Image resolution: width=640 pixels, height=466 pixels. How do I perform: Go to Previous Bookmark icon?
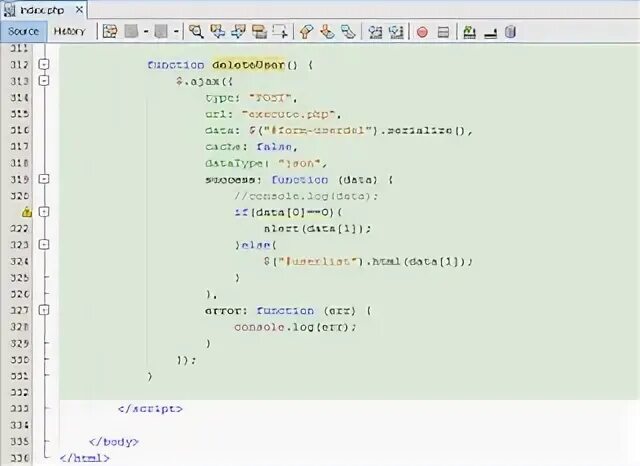[x=306, y=31]
